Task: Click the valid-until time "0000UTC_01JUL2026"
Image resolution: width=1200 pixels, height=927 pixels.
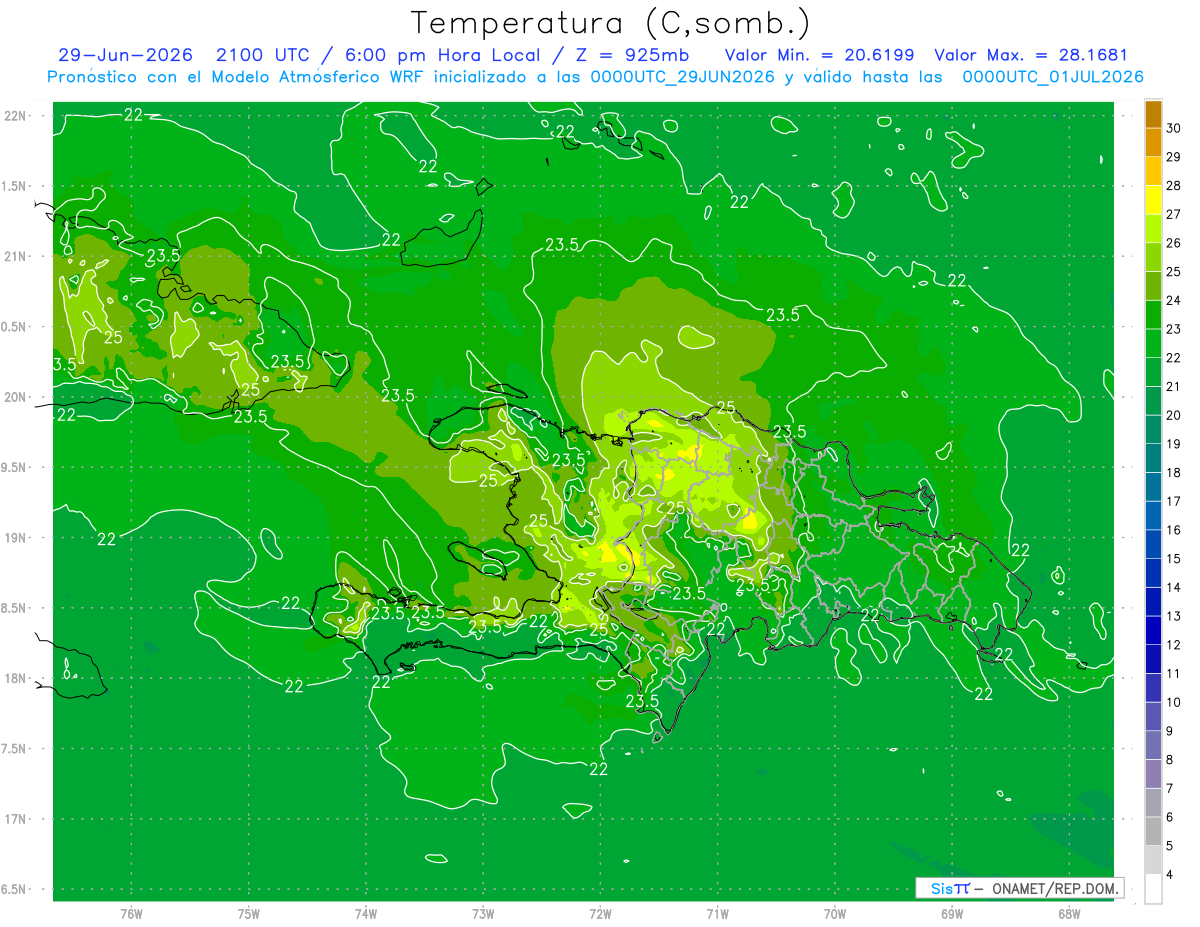Action: 1053,77
